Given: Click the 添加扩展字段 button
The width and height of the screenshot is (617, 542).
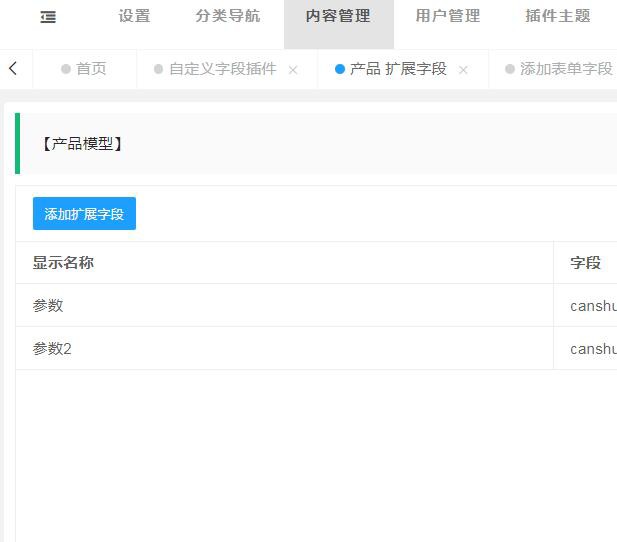Looking at the screenshot, I should click(84, 214).
